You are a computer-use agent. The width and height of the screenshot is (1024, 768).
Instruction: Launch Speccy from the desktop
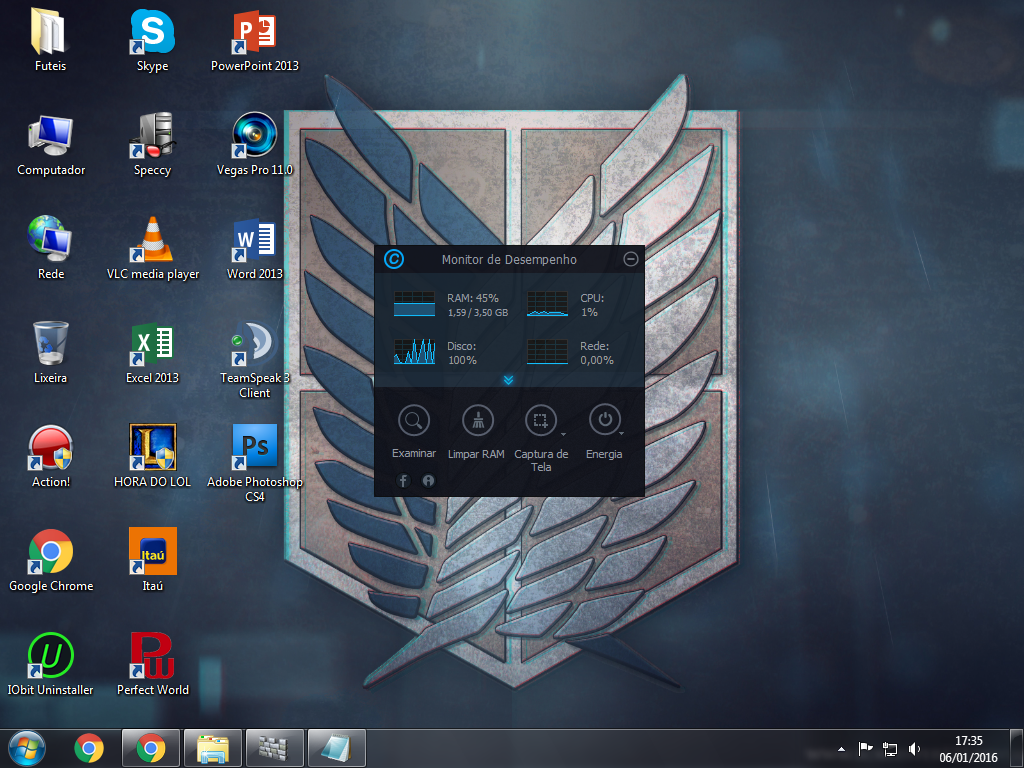point(152,144)
